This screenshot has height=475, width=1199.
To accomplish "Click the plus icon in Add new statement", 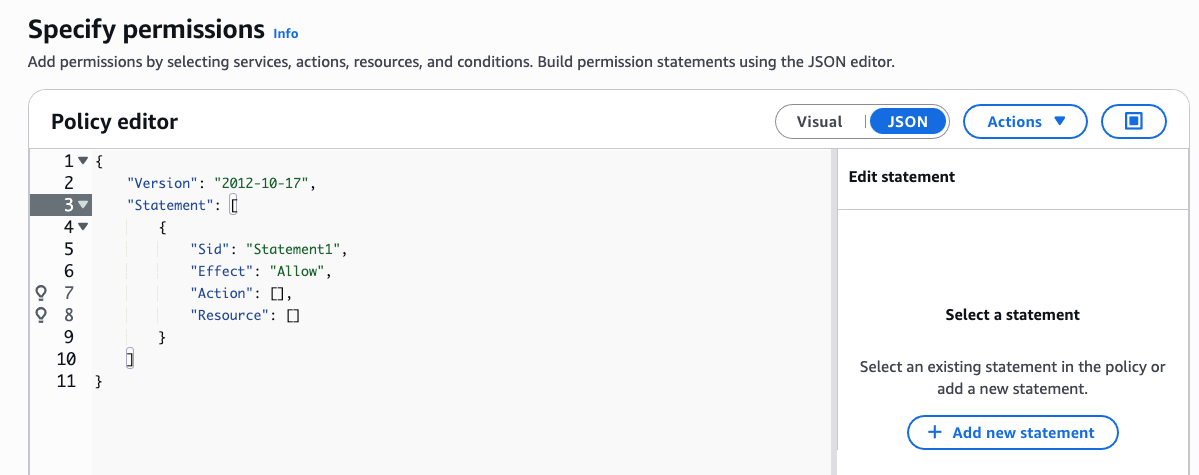I will click(x=935, y=433).
